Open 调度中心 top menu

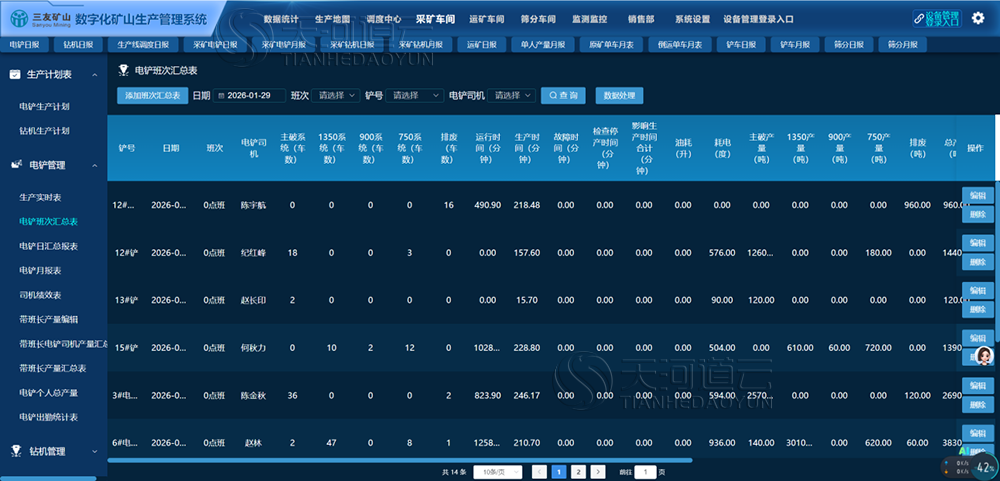click(x=384, y=19)
